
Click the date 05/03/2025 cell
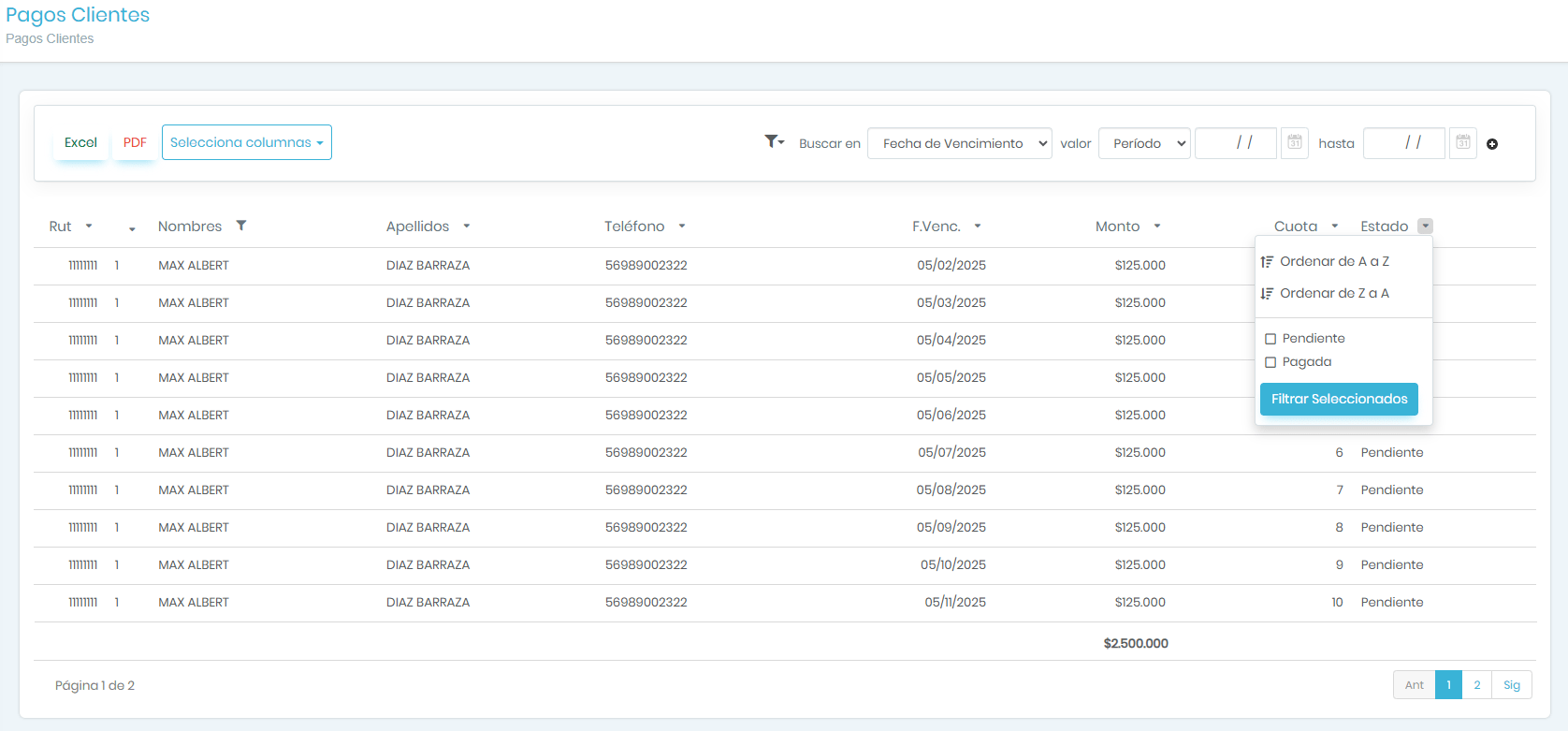point(951,303)
